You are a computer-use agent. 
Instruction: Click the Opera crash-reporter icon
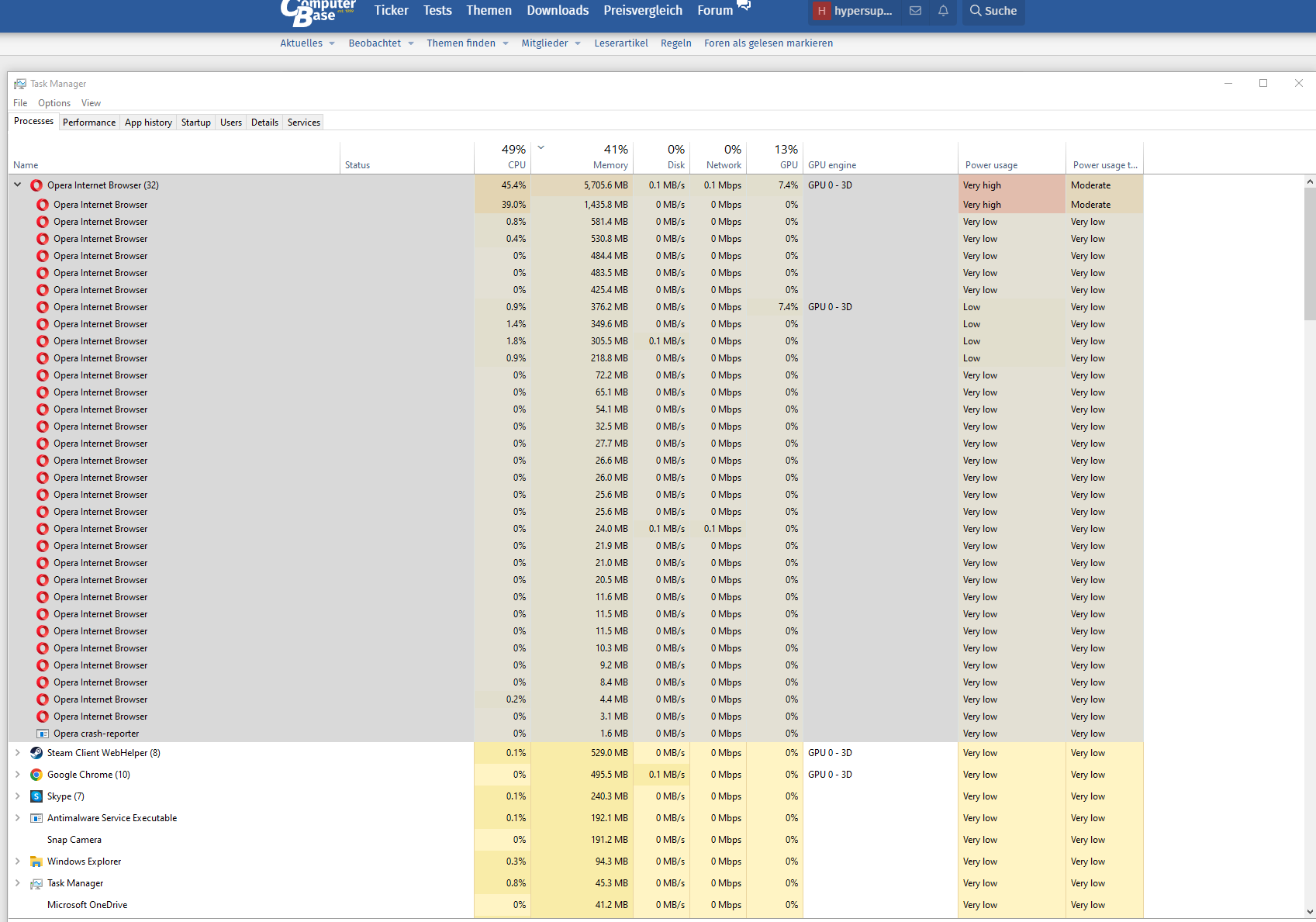(43, 734)
